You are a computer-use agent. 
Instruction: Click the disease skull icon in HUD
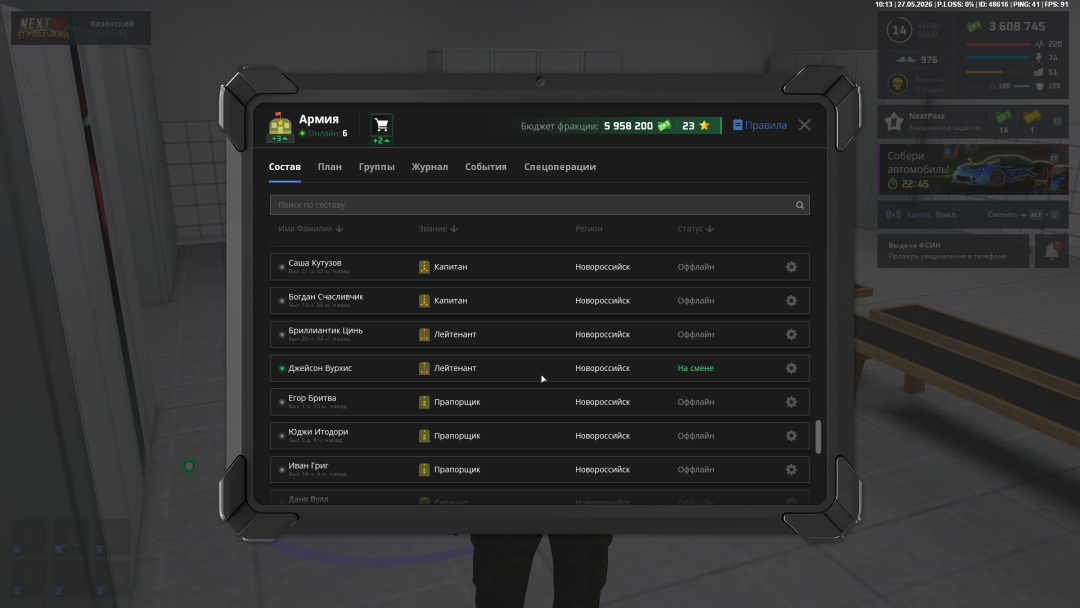(x=897, y=84)
